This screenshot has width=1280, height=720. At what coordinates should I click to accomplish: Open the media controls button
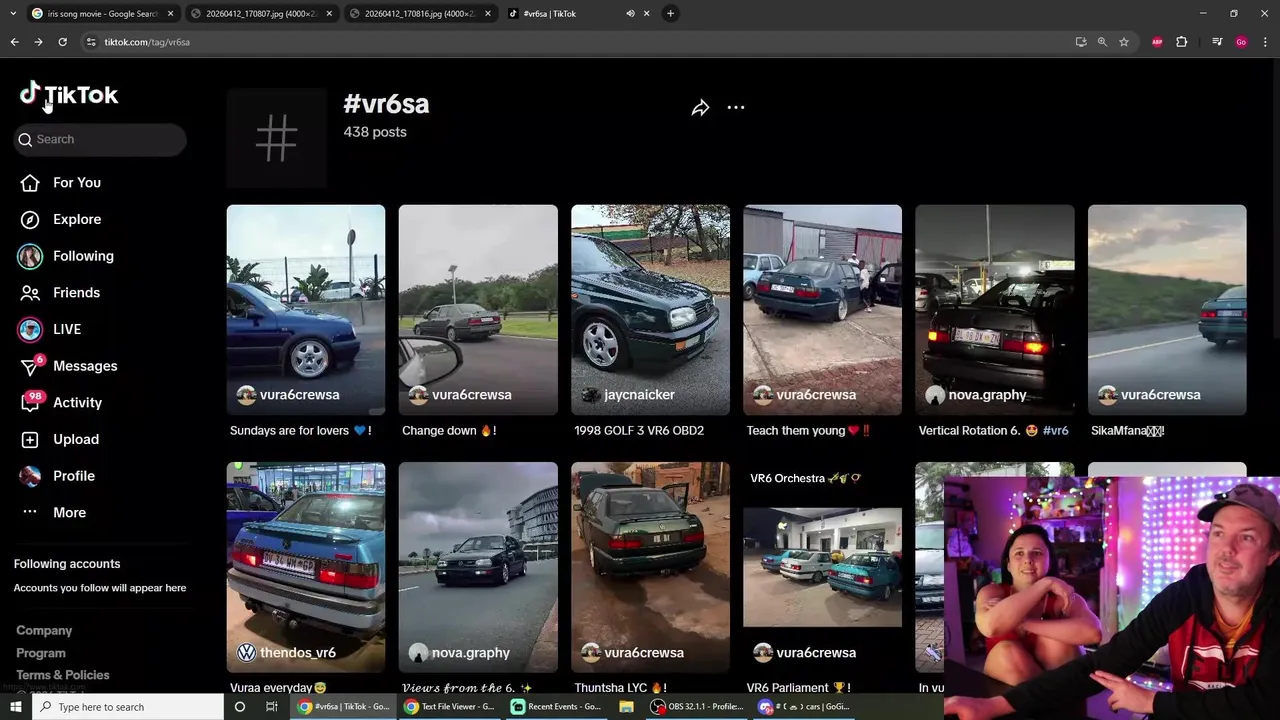tap(1217, 42)
